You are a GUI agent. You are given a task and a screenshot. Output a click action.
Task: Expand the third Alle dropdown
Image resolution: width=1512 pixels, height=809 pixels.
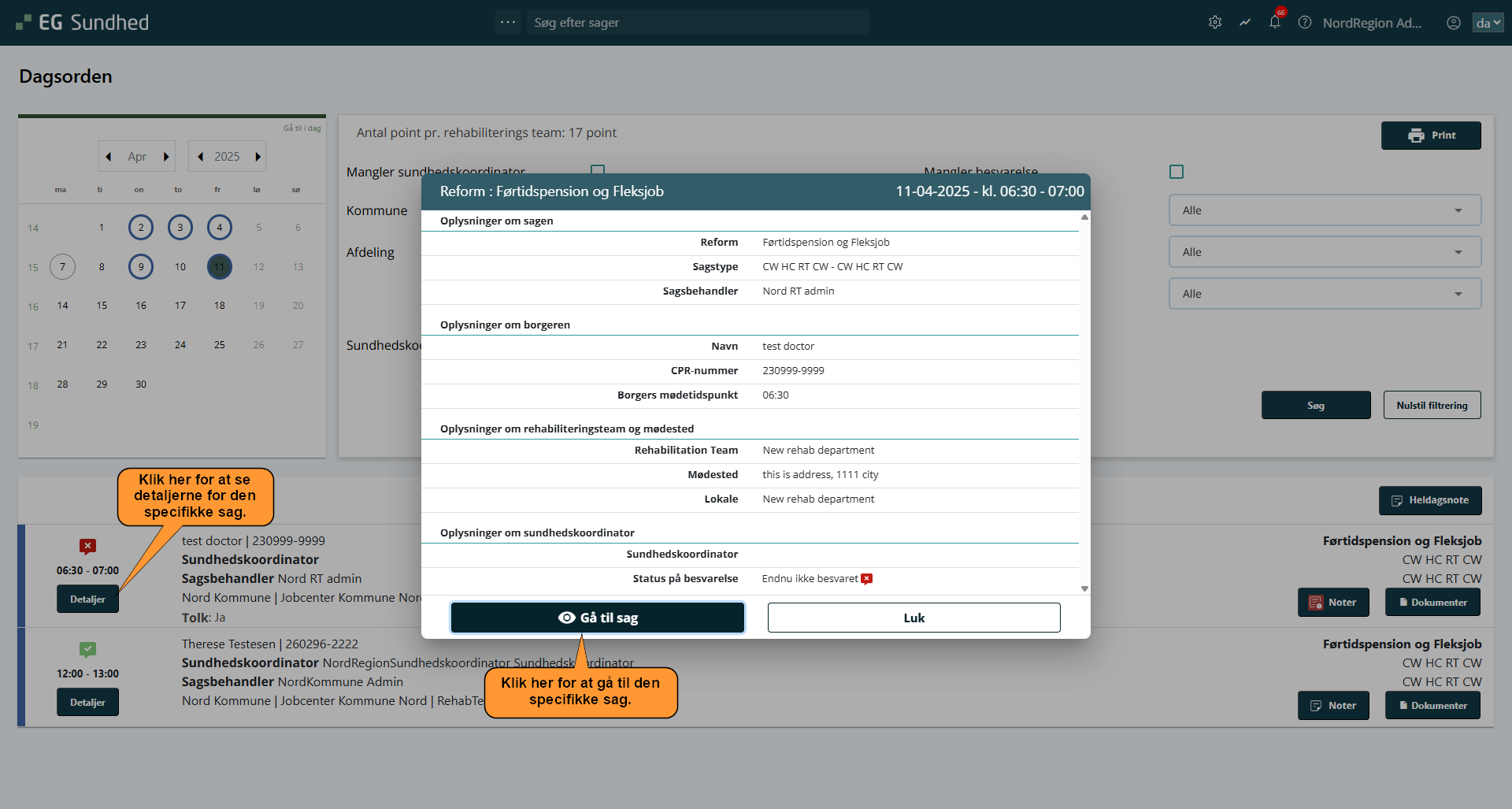tap(1324, 294)
